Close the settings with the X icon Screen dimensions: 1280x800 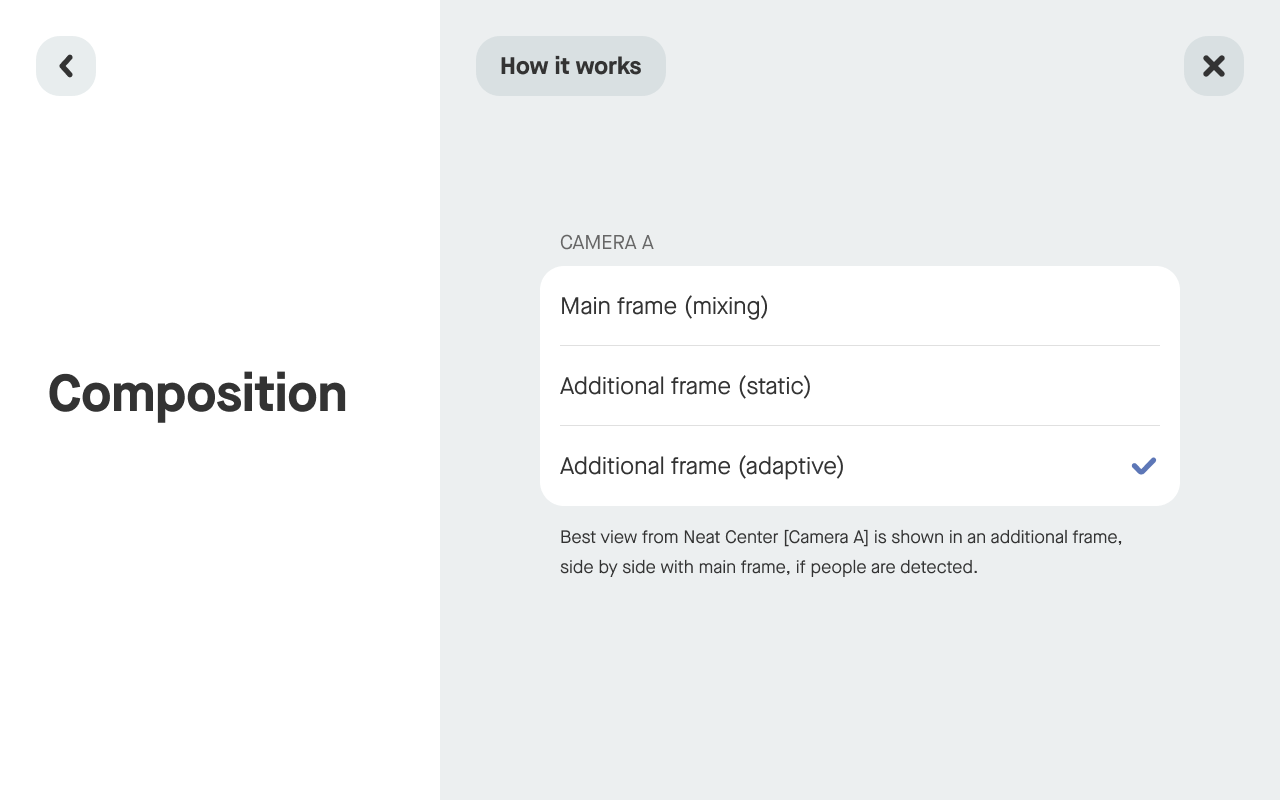pos(1213,66)
